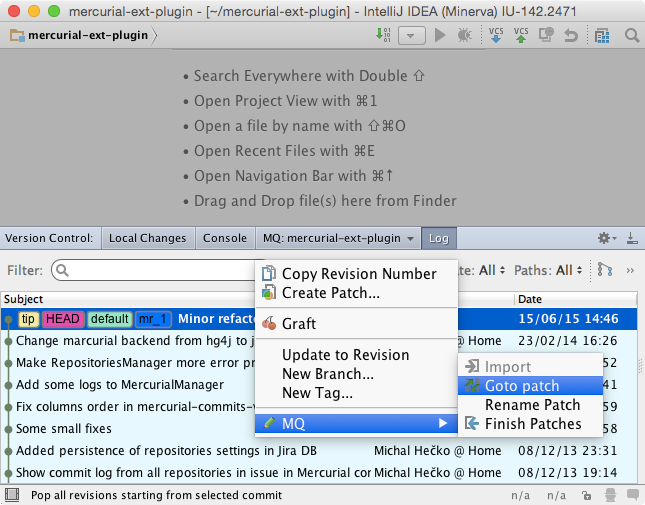Viewport: 645px width, 505px height.
Task: Click the VCS update project icon
Action: [496, 35]
